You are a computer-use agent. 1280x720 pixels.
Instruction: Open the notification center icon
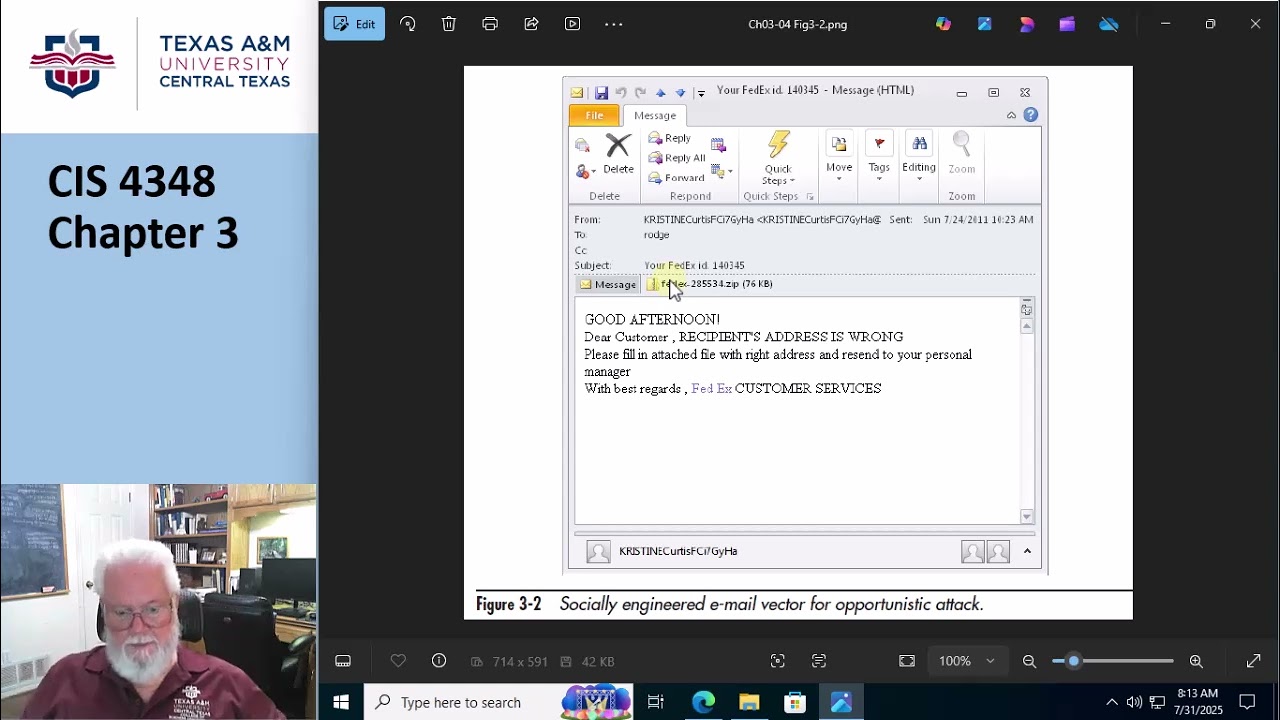tap(1247, 702)
